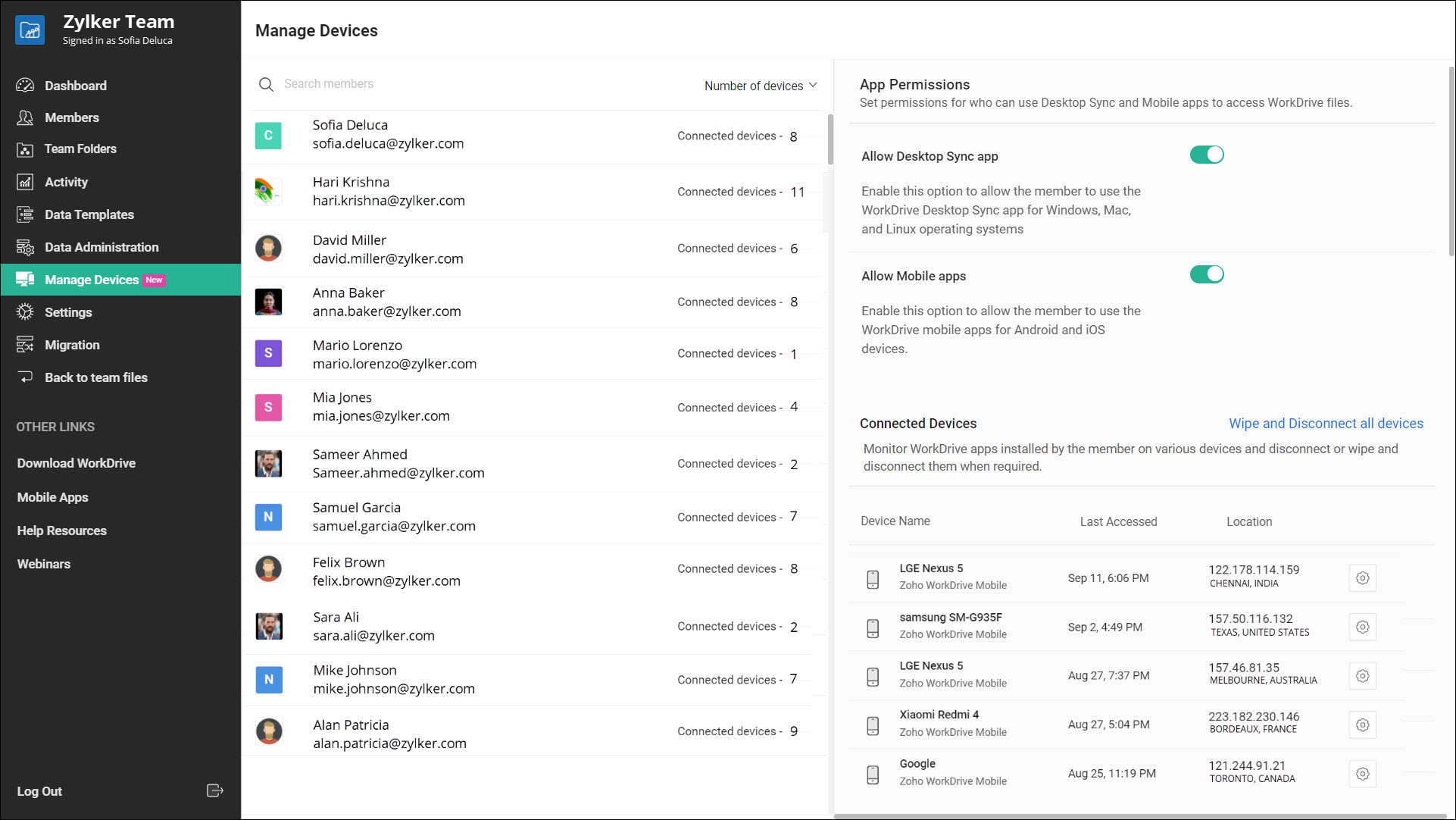This screenshot has width=1456, height=820.
Task: Click the Team Folders sidebar icon
Action: coord(25,149)
